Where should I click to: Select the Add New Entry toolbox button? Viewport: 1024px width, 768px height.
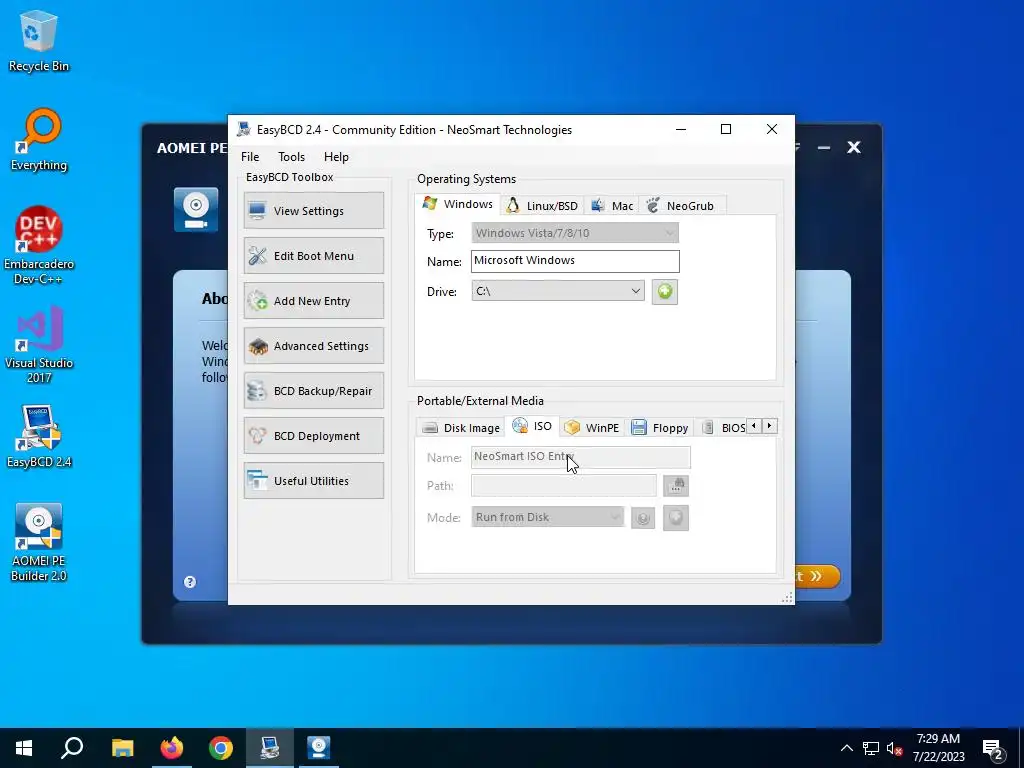click(x=313, y=300)
